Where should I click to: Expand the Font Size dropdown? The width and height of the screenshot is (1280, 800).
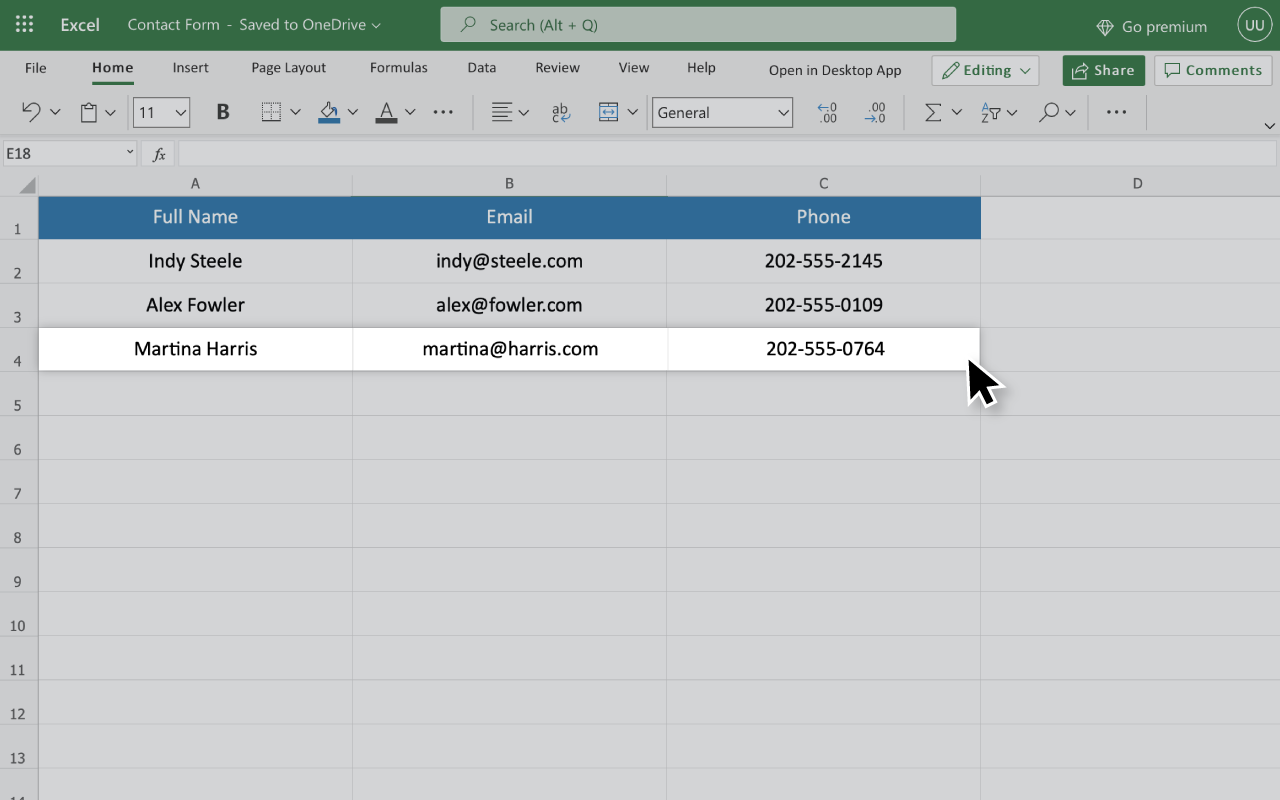[x=181, y=112]
